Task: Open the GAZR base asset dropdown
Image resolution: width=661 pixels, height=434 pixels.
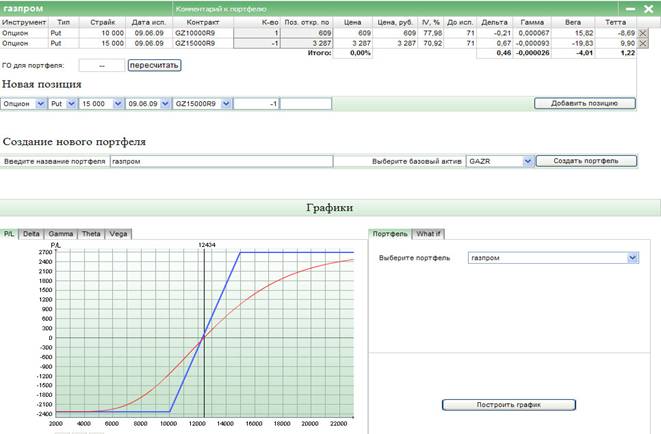Action: pos(527,160)
